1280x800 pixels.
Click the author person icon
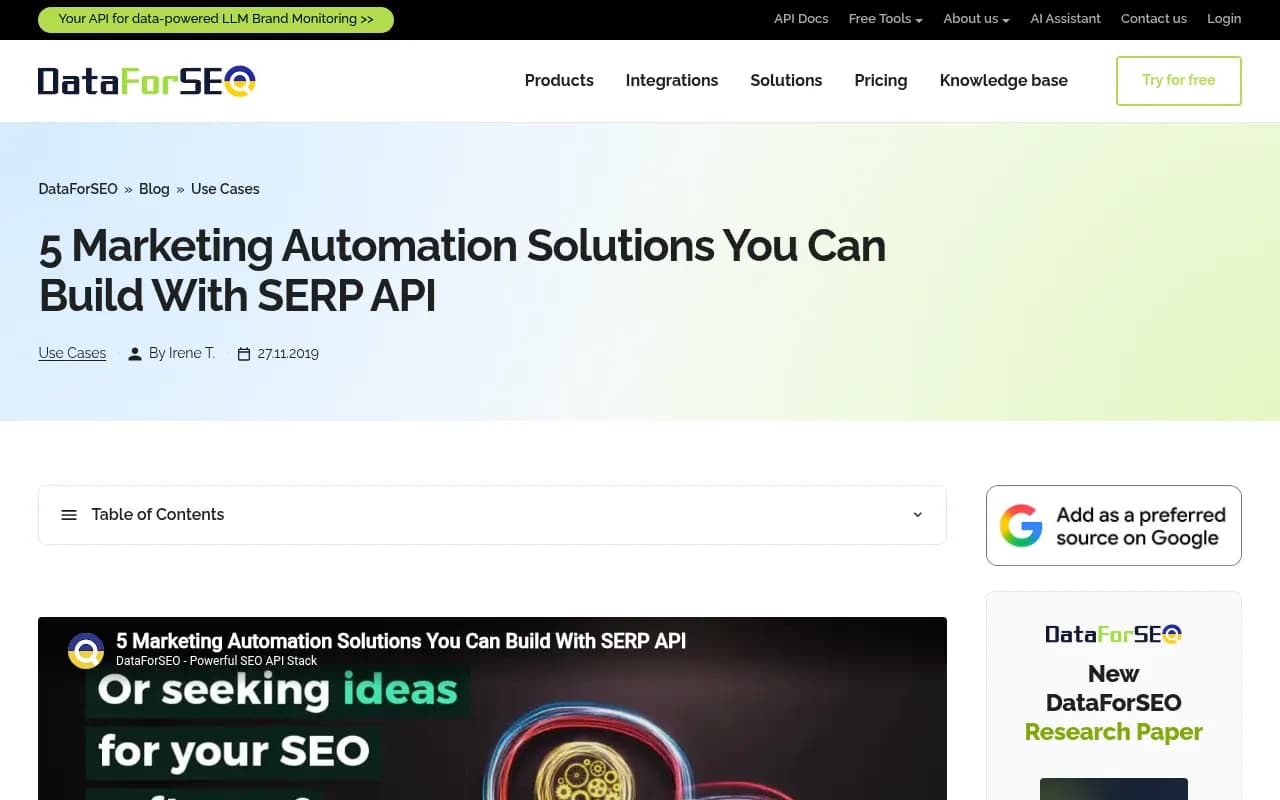click(135, 354)
